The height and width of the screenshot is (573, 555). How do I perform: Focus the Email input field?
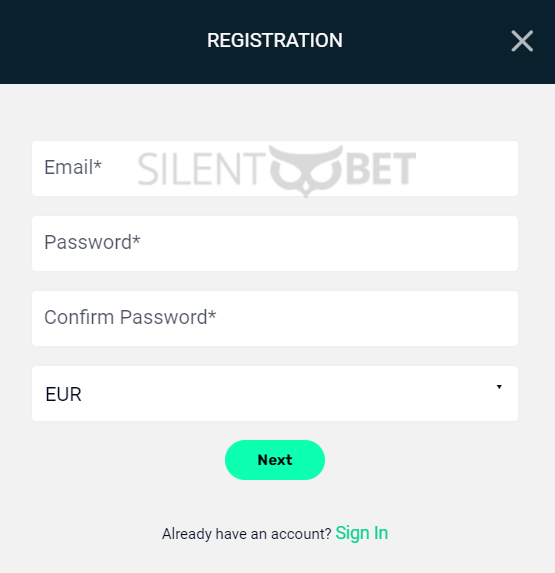[x=275, y=168]
